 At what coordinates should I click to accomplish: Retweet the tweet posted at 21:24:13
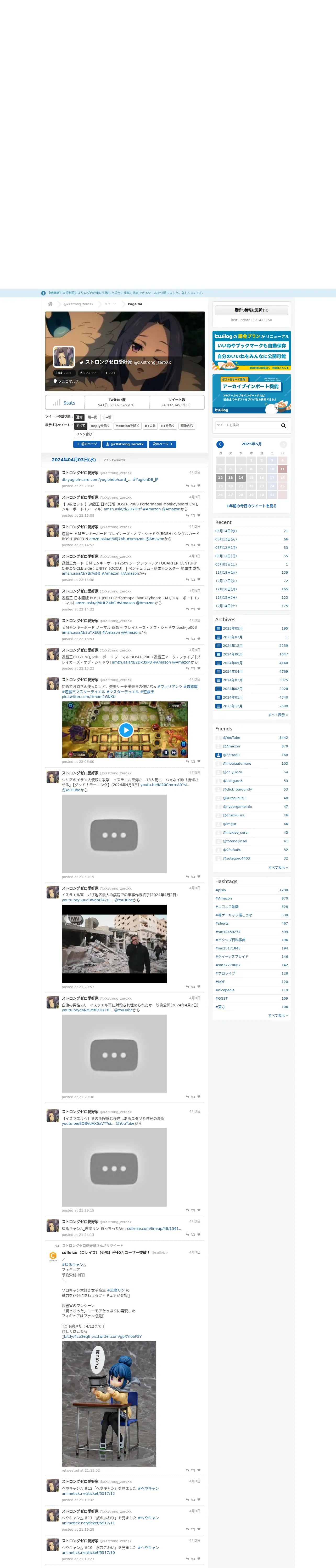(x=193, y=1235)
